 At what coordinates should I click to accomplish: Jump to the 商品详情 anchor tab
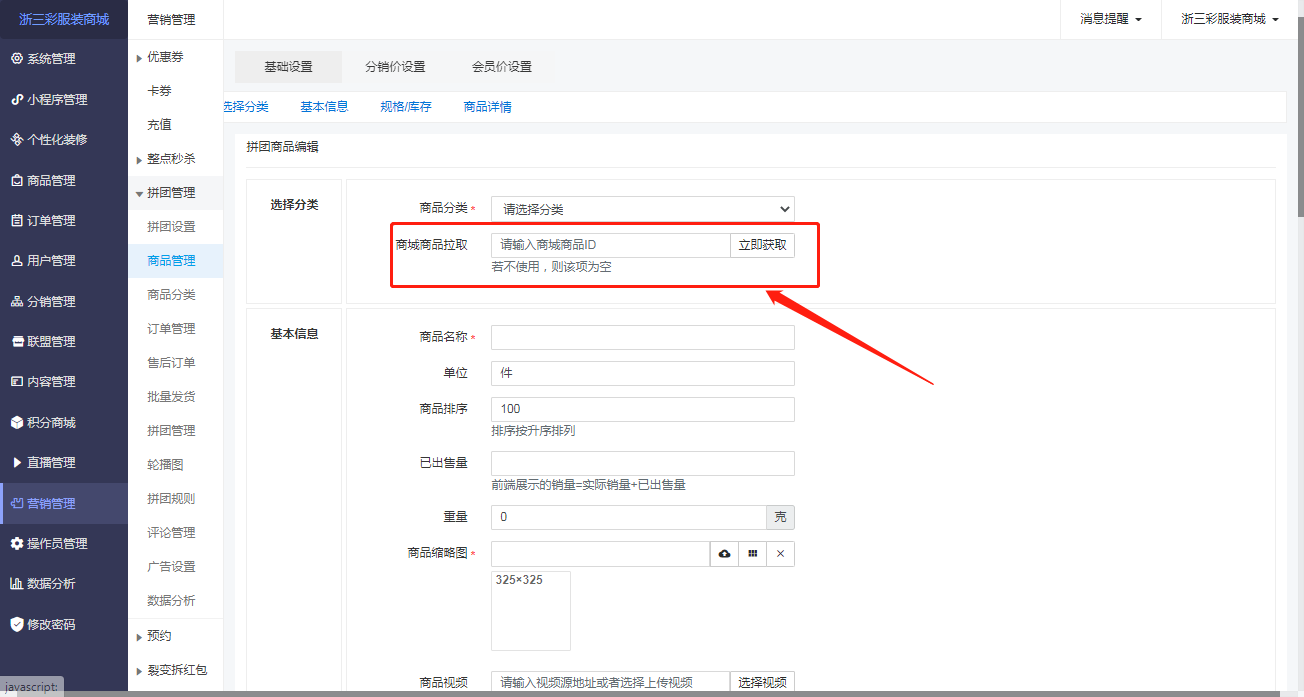[x=488, y=107]
